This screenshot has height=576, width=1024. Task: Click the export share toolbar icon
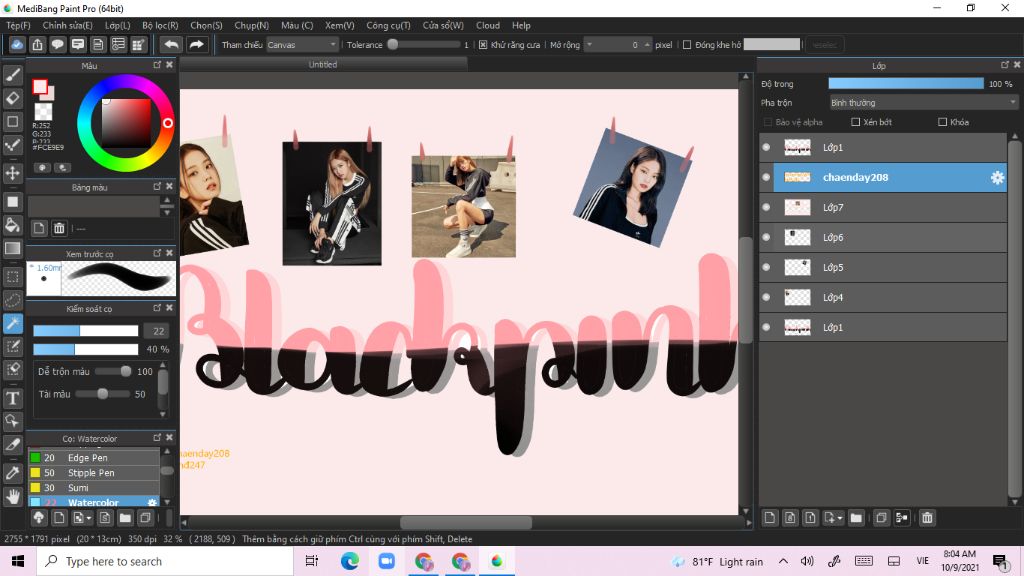tap(37, 44)
